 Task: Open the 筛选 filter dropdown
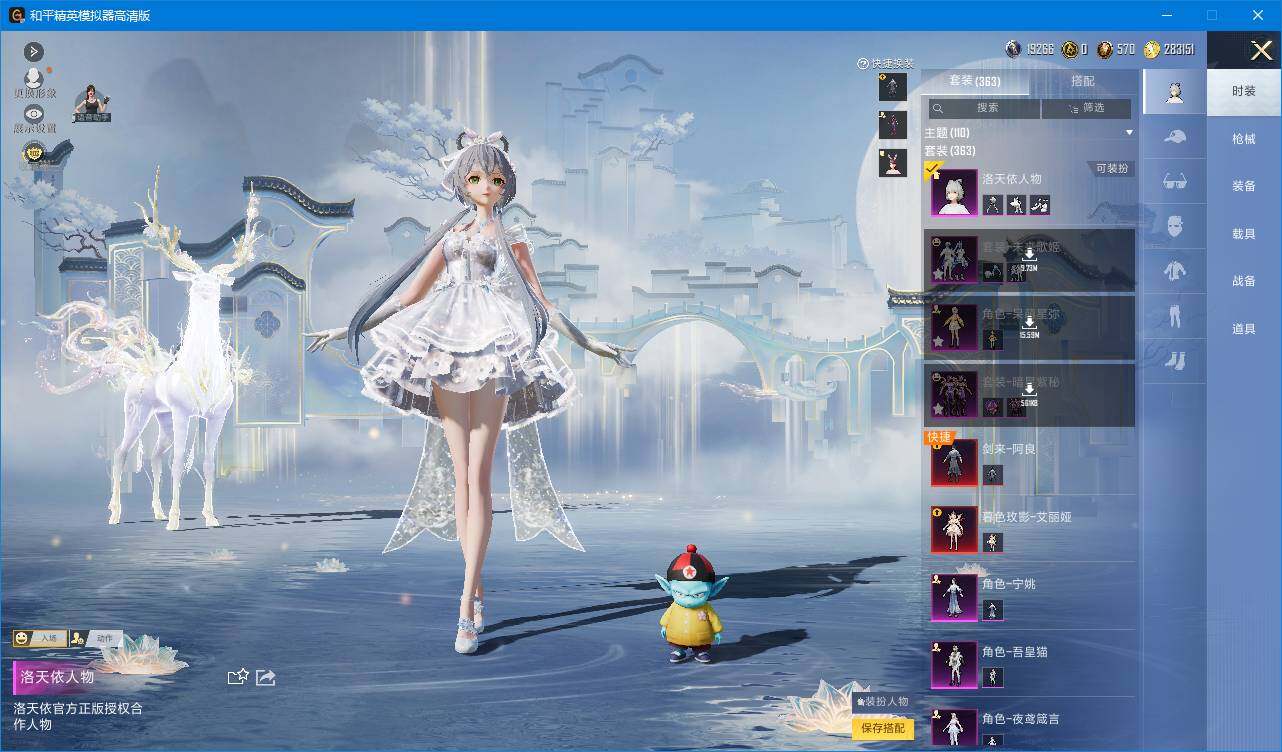[x=1086, y=107]
